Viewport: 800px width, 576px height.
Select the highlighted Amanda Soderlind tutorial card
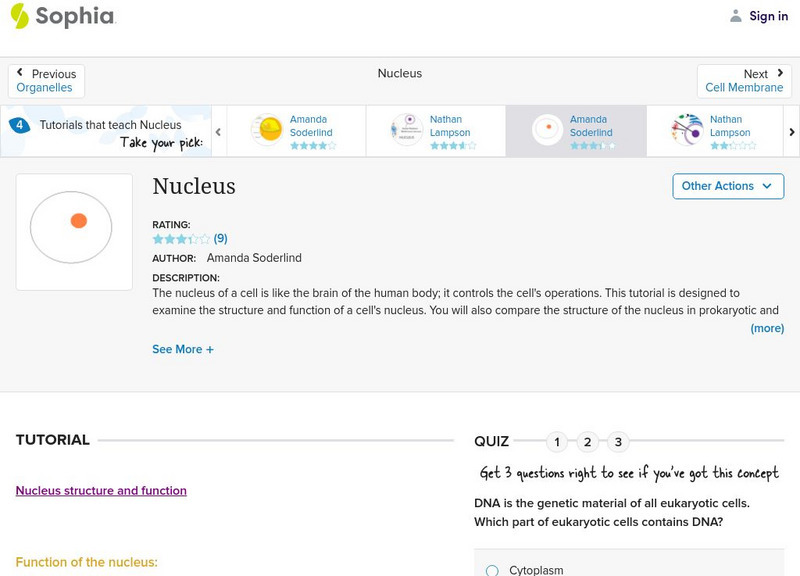click(x=575, y=132)
